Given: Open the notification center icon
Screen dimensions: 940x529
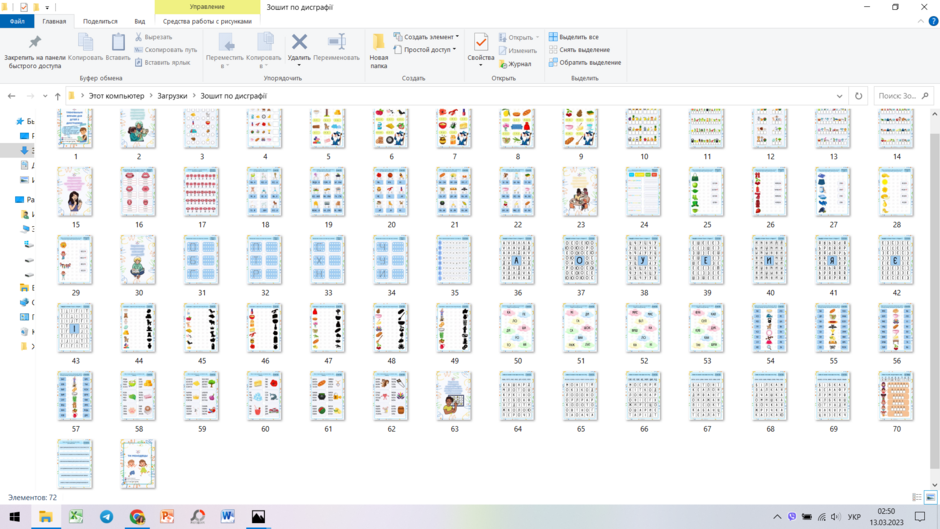Looking at the screenshot, I should tap(920, 516).
